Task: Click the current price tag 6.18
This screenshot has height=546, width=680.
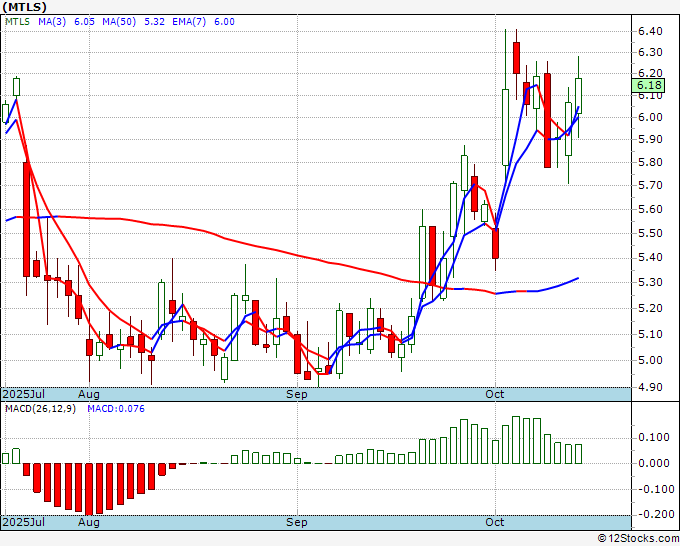Action: coord(648,85)
